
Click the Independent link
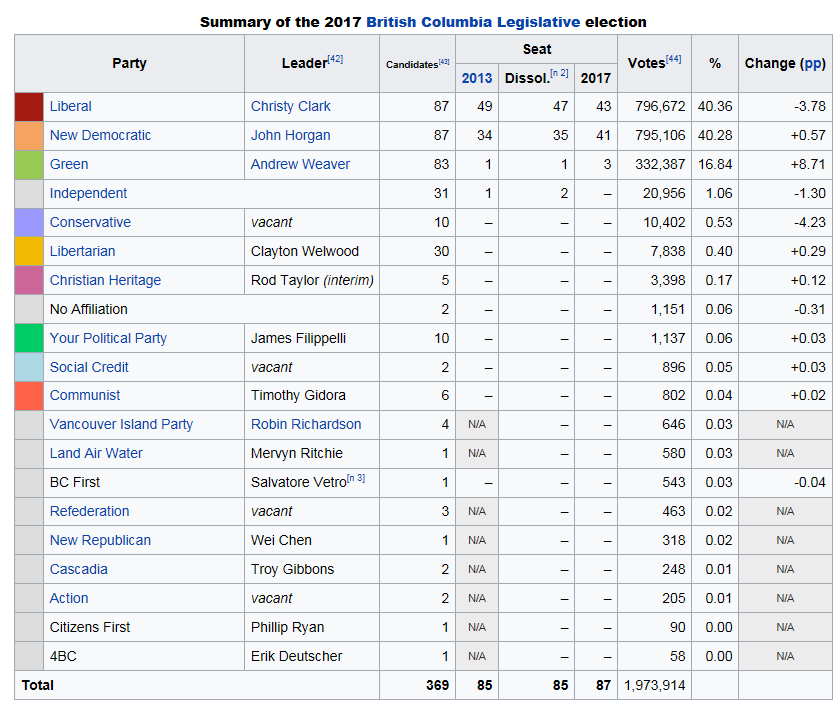coord(88,193)
